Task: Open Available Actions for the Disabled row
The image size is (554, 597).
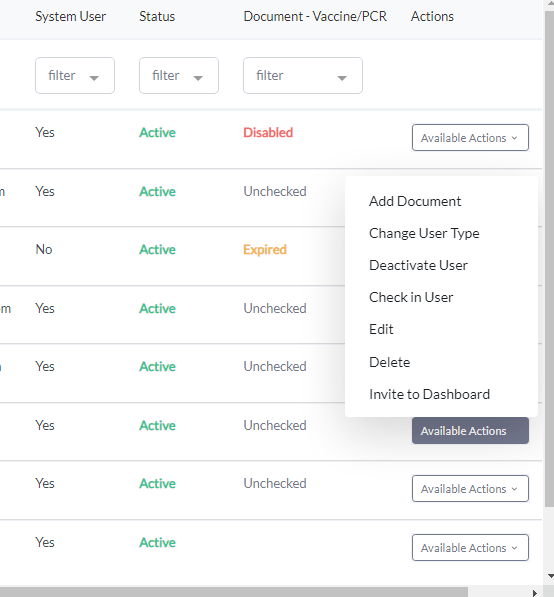Action: tap(470, 137)
